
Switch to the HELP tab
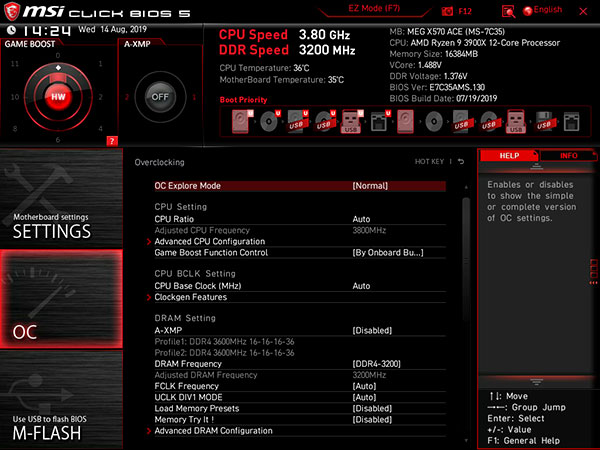509,155
